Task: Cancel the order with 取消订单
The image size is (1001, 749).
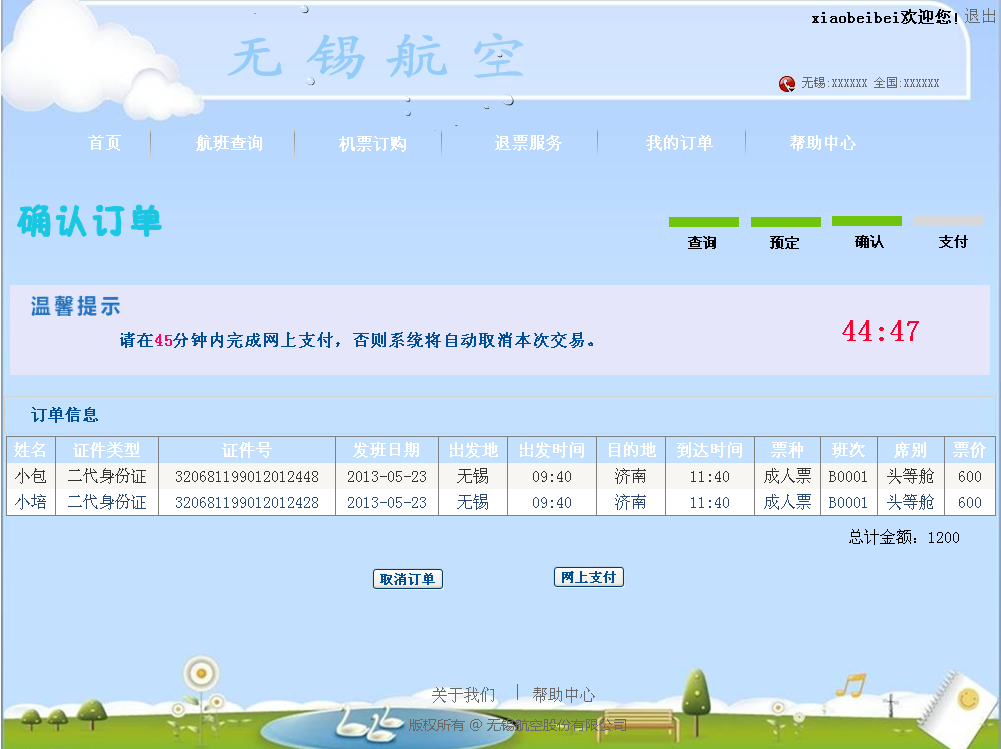Action: click(x=408, y=579)
